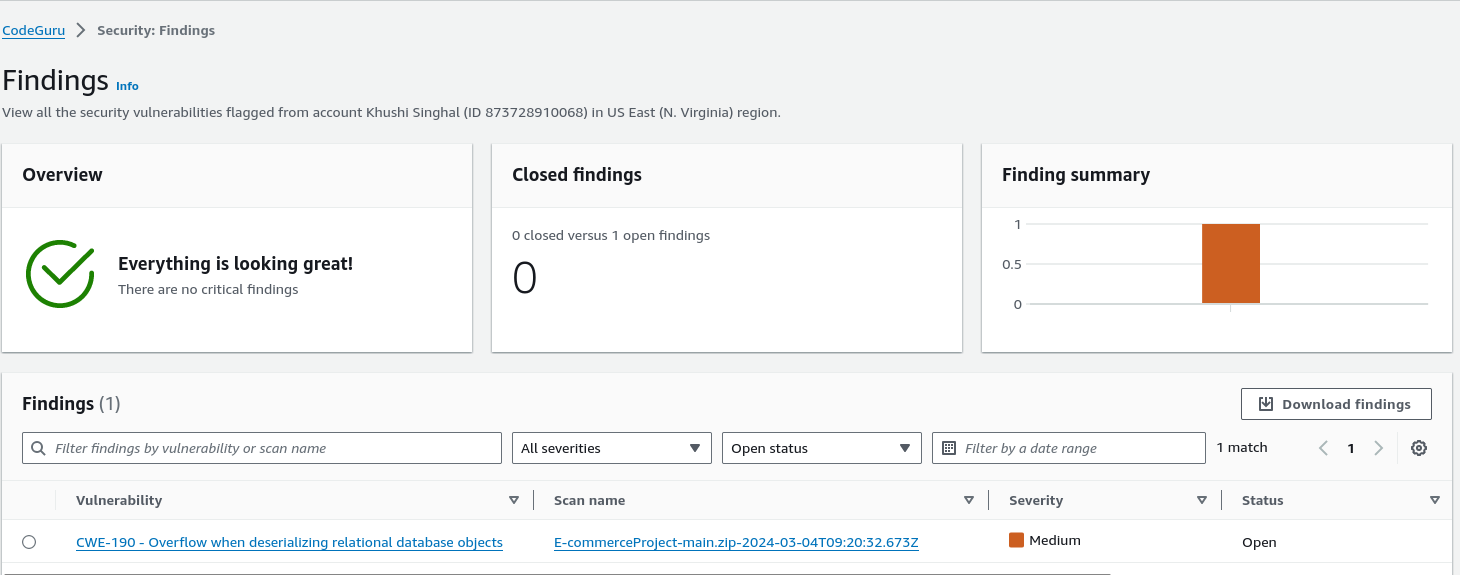Select the CWE-190 finding radio button
Image resolution: width=1460 pixels, height=575 pixels.
[x=29, y=542]
